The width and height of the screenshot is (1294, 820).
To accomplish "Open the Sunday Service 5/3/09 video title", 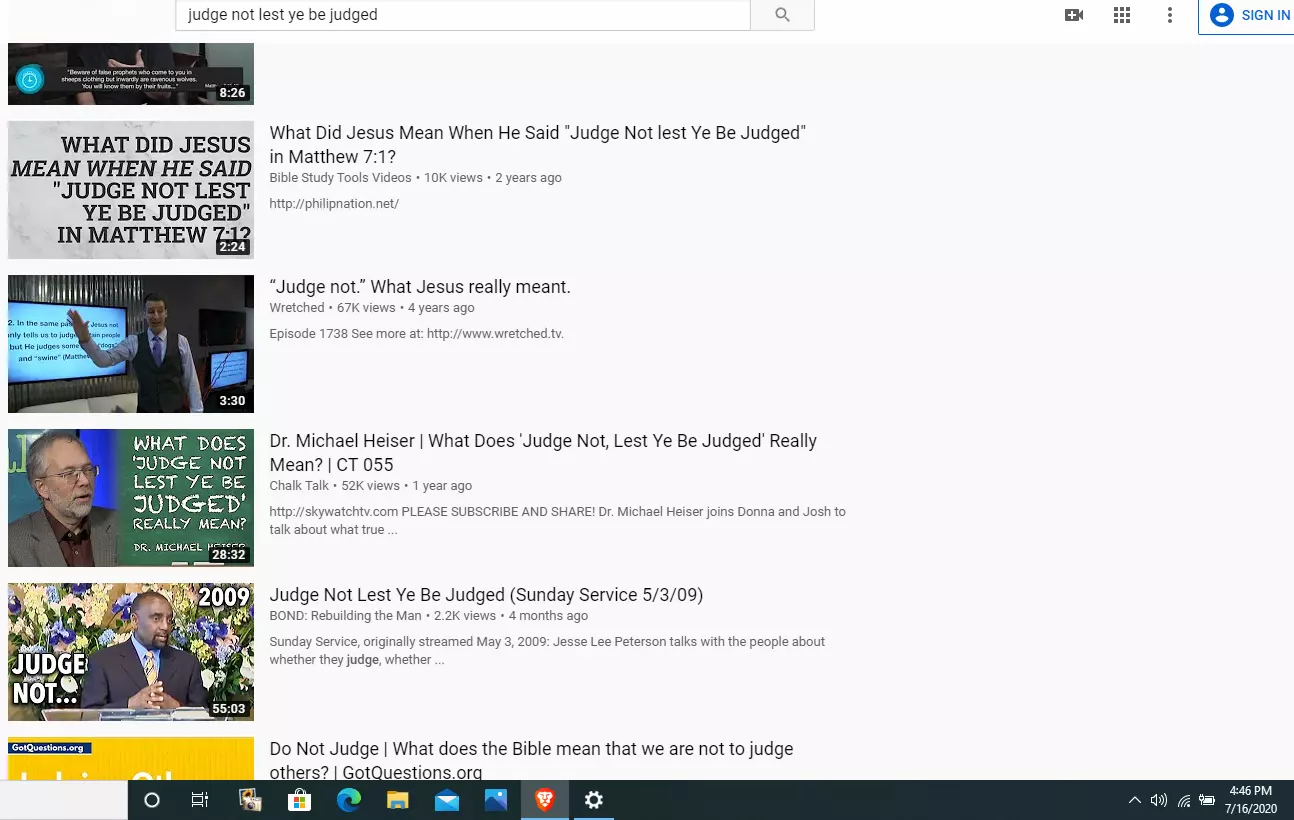I will point(486,595).
